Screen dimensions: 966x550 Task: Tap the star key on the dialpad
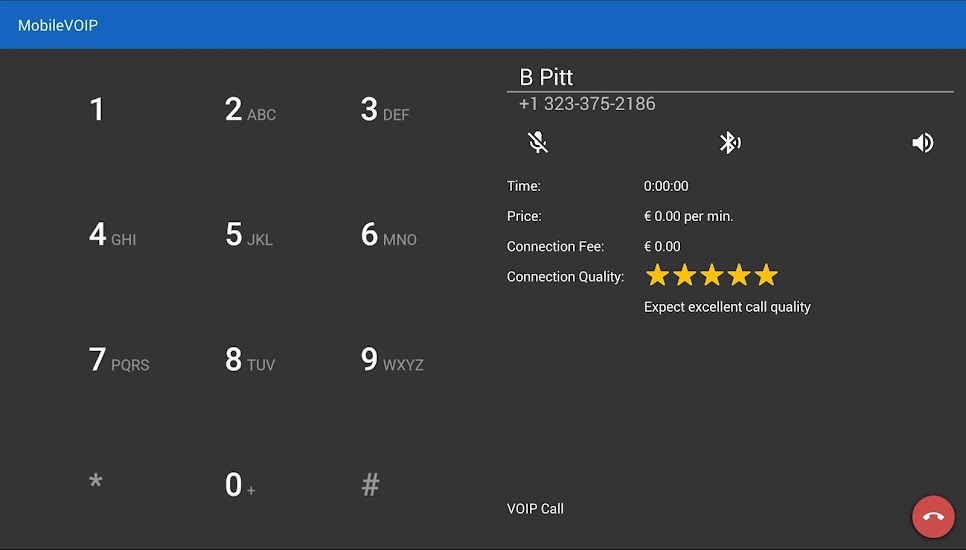[x=95, y=482]
